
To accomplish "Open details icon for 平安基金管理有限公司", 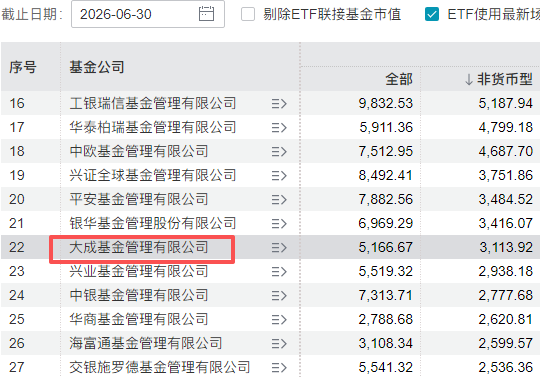I will pyautogui.click(x=279, y=199).
